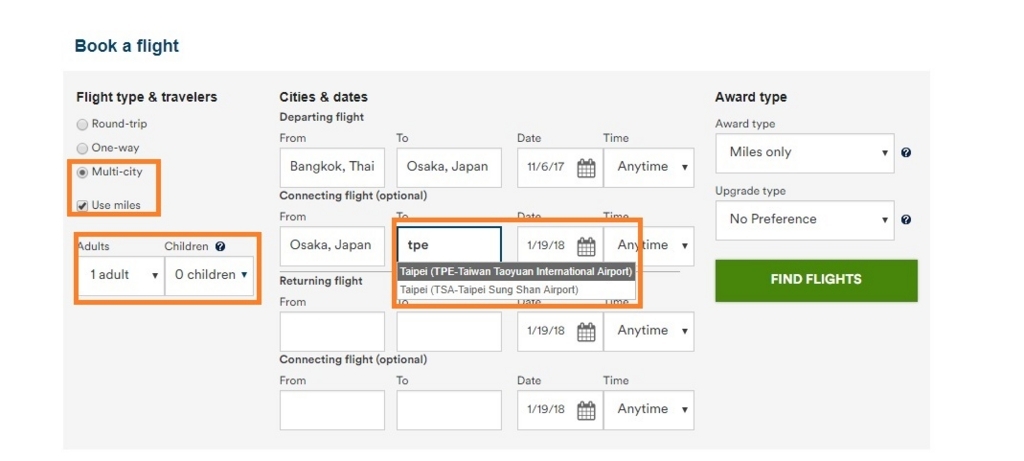Click the 'Book a flight' heading
Screen dimensions: 1024x461
(x=127, y=46)
